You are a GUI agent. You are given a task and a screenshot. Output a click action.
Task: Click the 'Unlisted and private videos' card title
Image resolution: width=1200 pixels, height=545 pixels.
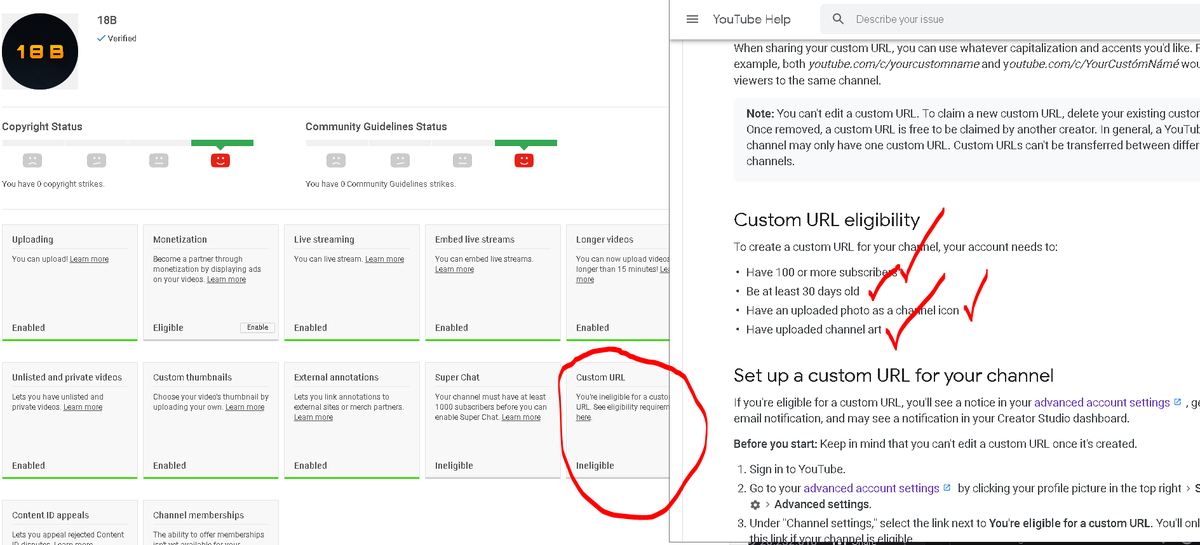click(x=67, y=378)
